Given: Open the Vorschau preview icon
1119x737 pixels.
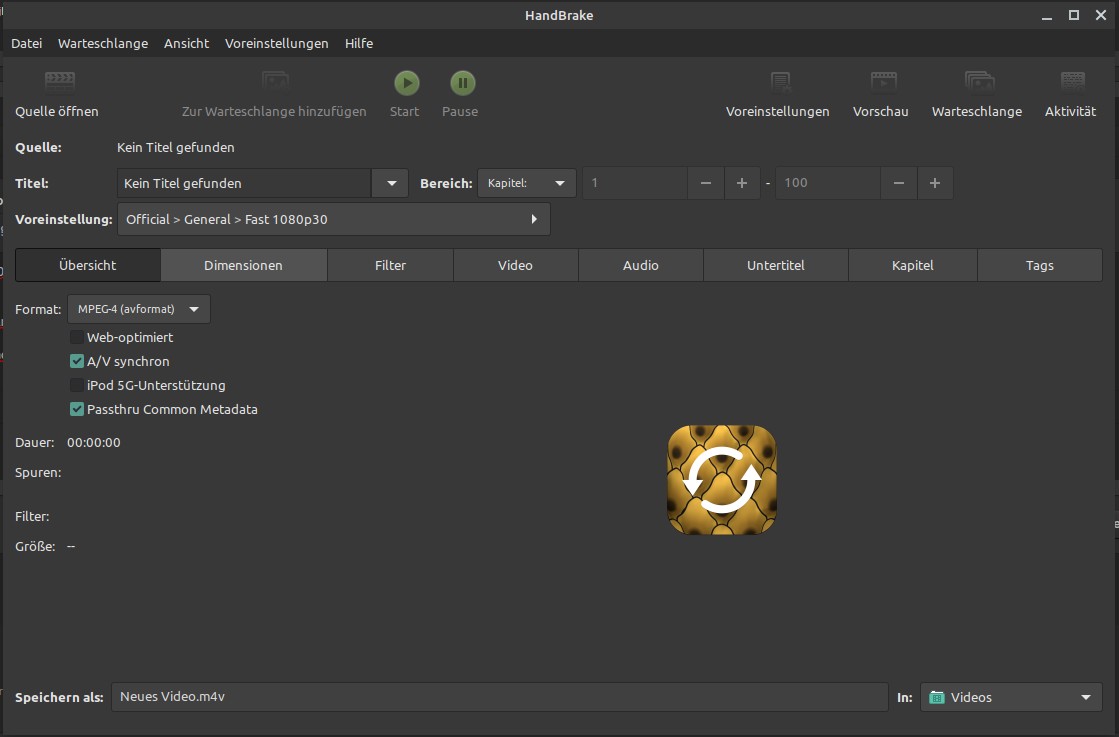Looking at the screenshot, I should [883, 82].
